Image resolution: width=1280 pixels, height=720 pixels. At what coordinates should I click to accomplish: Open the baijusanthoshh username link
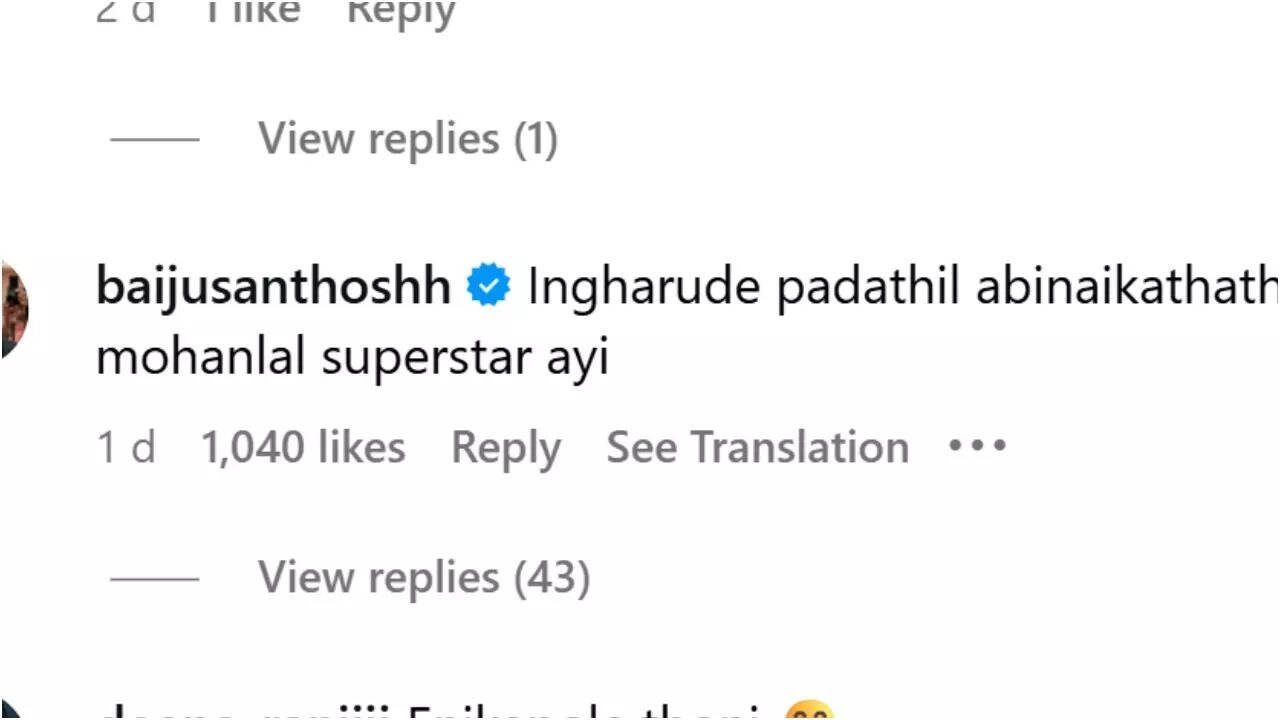[x=274, y=288]
